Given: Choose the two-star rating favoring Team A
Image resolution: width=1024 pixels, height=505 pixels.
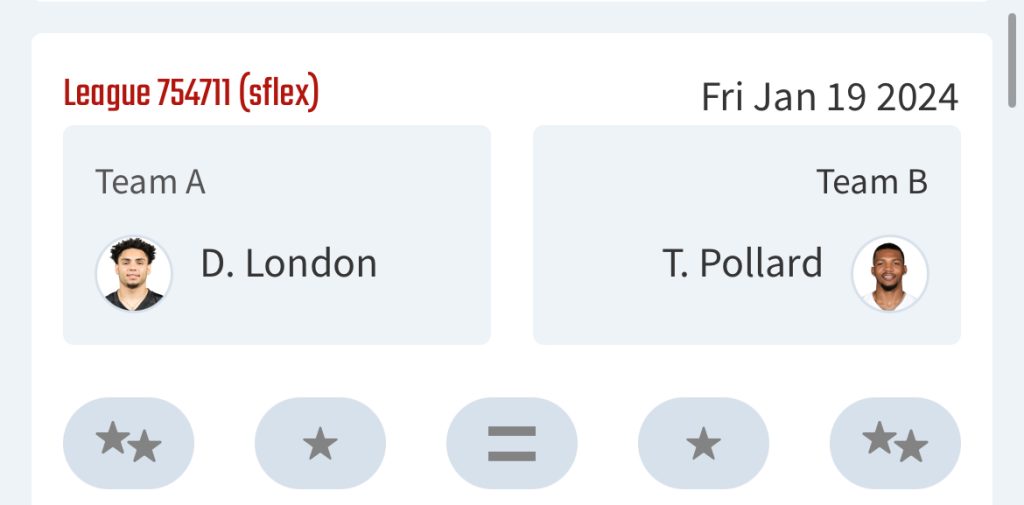Looking at the screenshot, I should (x=128, y=443).
